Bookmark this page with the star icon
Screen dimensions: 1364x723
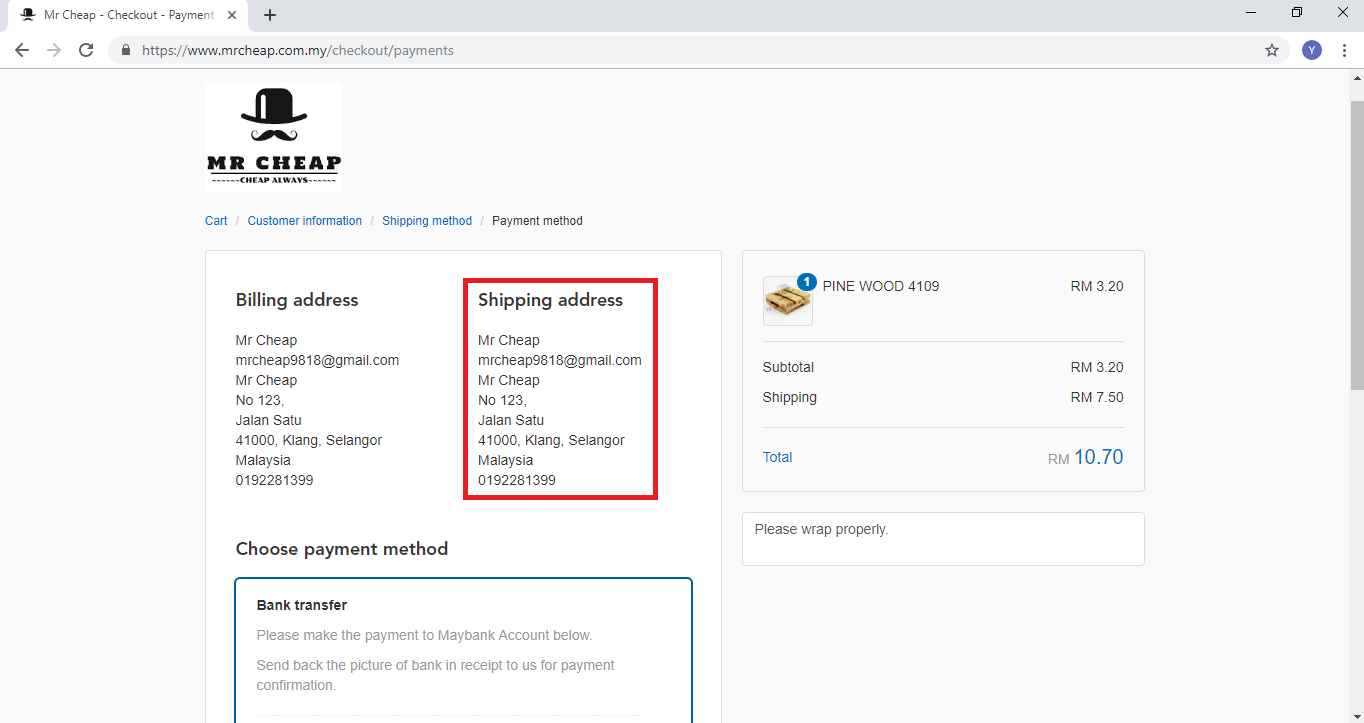pos(1272,50)
